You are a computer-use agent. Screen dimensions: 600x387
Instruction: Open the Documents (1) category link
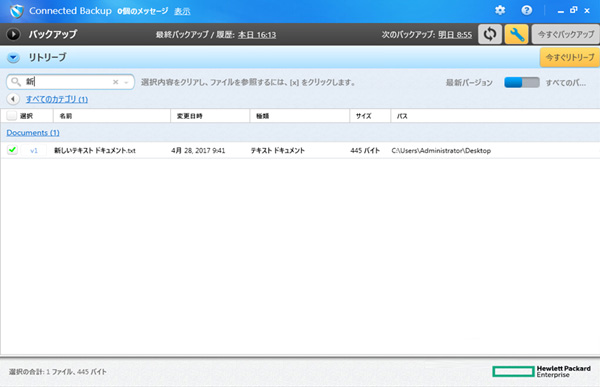tap(33, 133)
